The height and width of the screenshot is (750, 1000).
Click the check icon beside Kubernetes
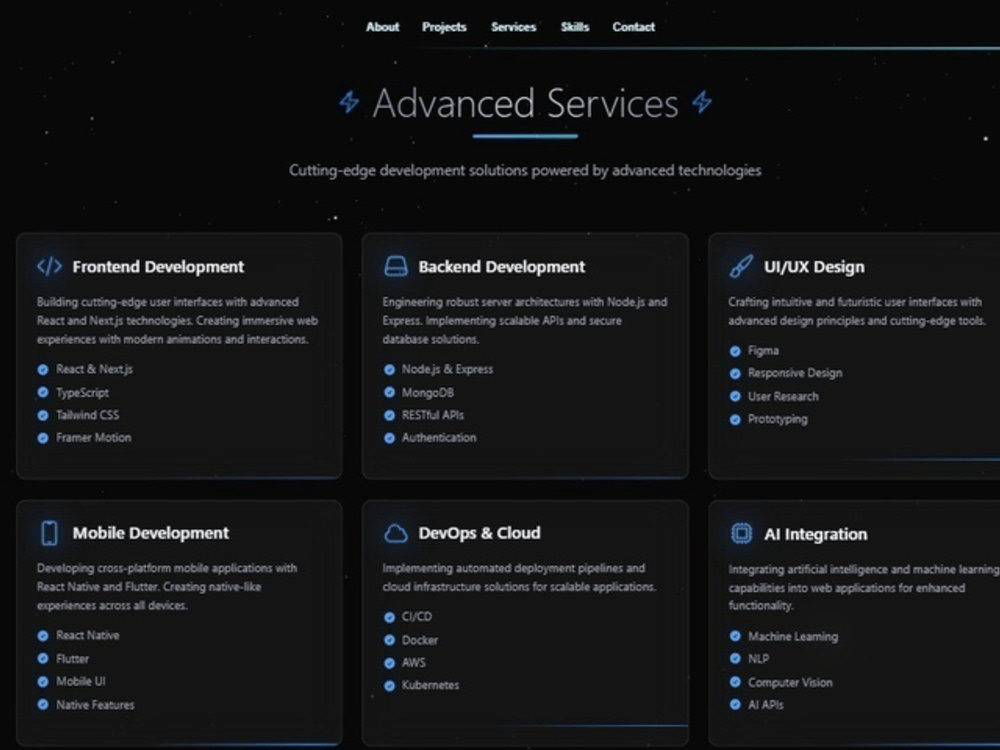tap(389, 686)
